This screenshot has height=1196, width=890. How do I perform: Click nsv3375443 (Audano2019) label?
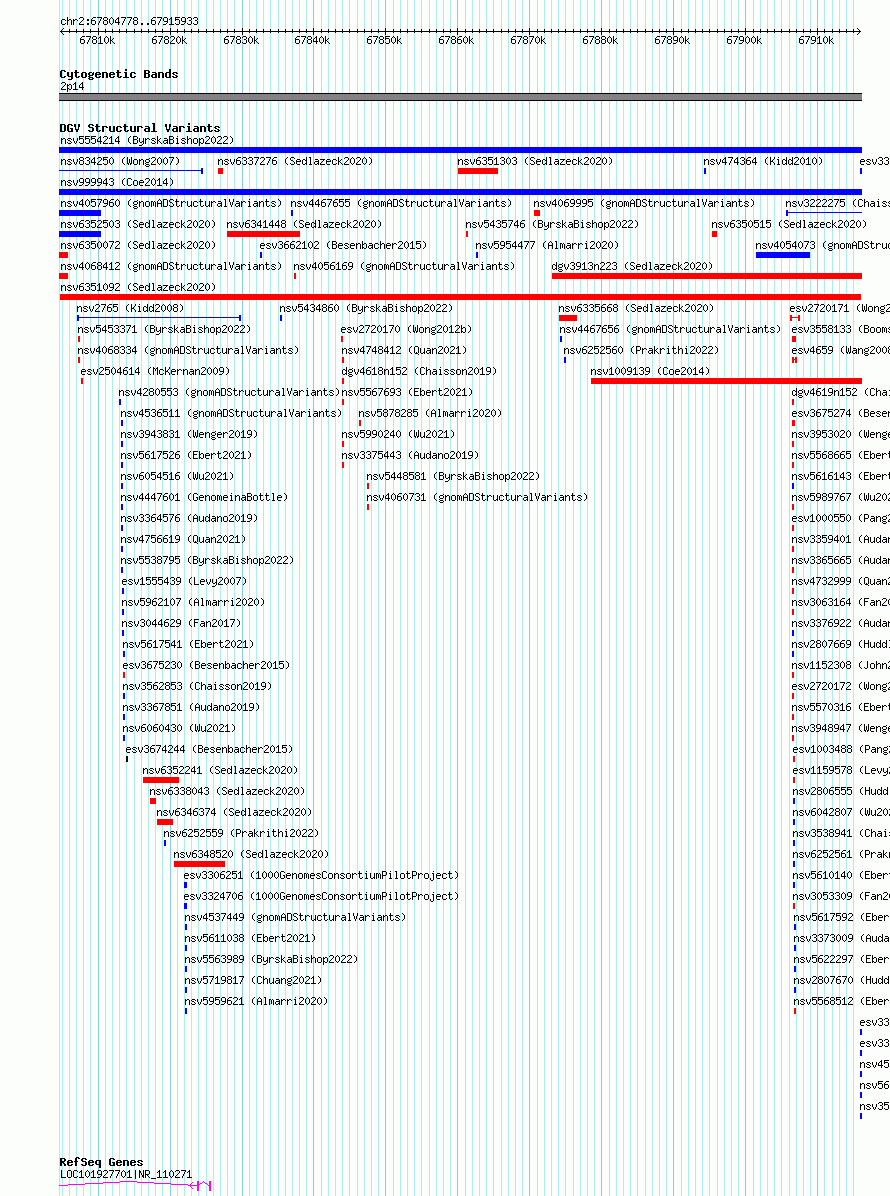[x=410, y=455]
